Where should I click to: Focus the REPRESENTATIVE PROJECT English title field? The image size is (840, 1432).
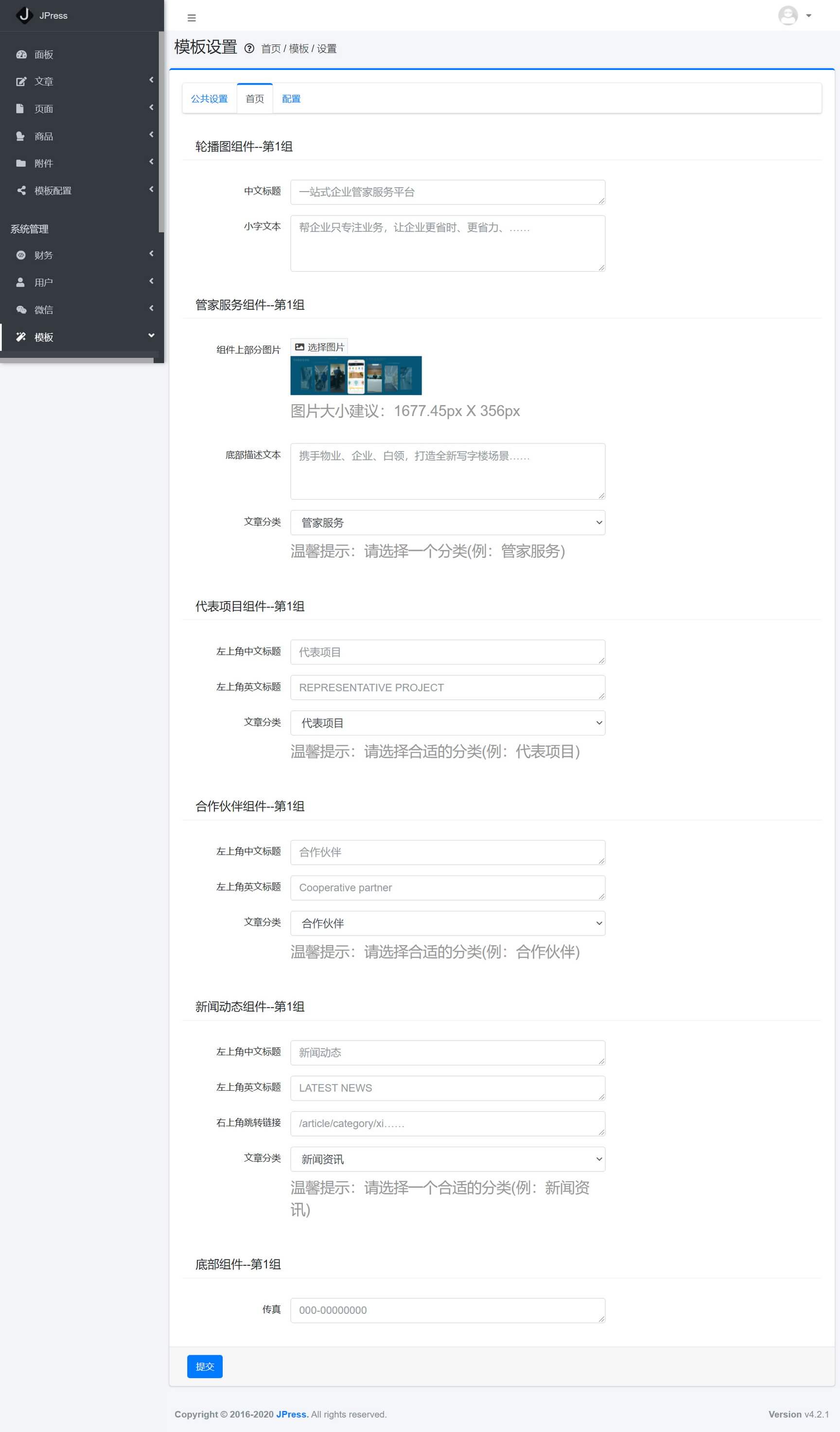(x=448, y=688)
